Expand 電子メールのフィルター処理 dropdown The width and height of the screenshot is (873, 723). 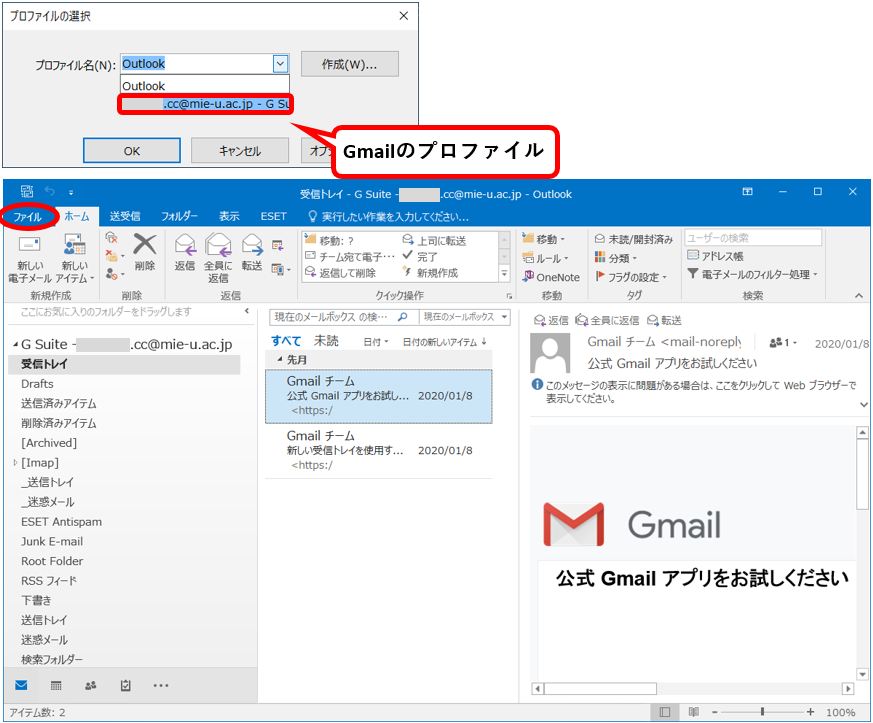click(752, 274)
